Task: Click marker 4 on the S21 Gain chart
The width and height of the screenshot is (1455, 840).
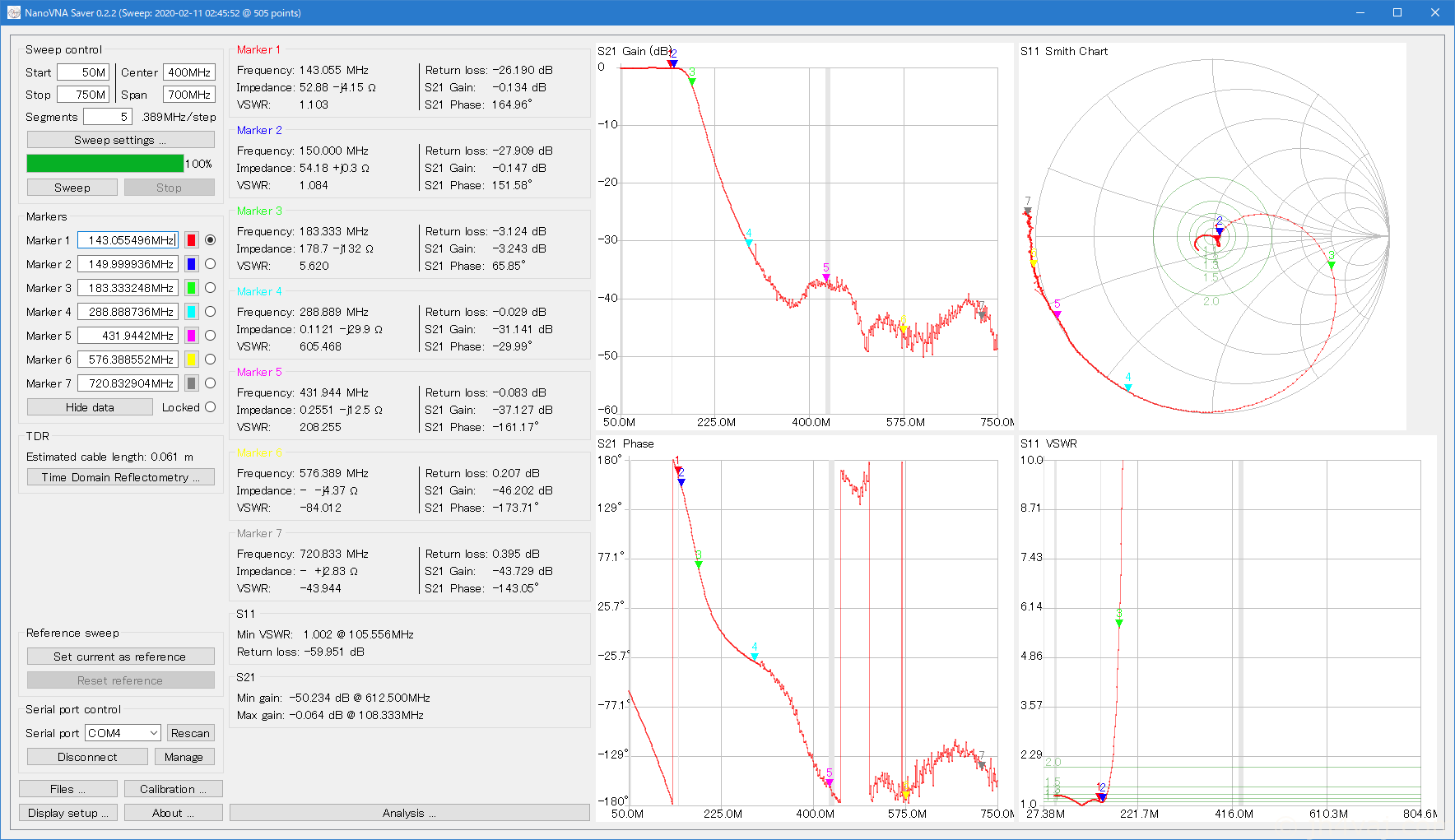Action: 749,242
